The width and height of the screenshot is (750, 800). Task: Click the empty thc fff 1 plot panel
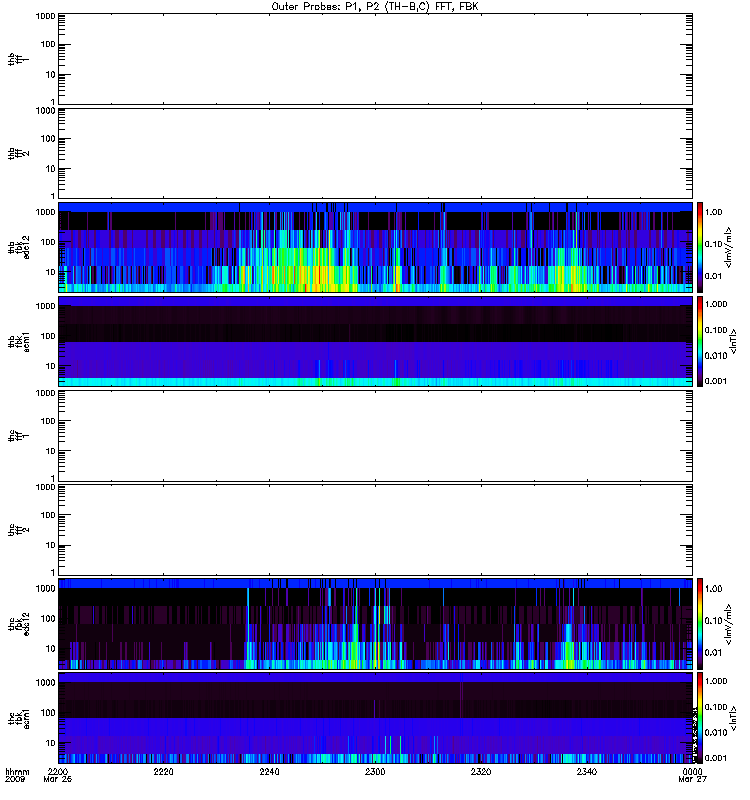point(376,436)
